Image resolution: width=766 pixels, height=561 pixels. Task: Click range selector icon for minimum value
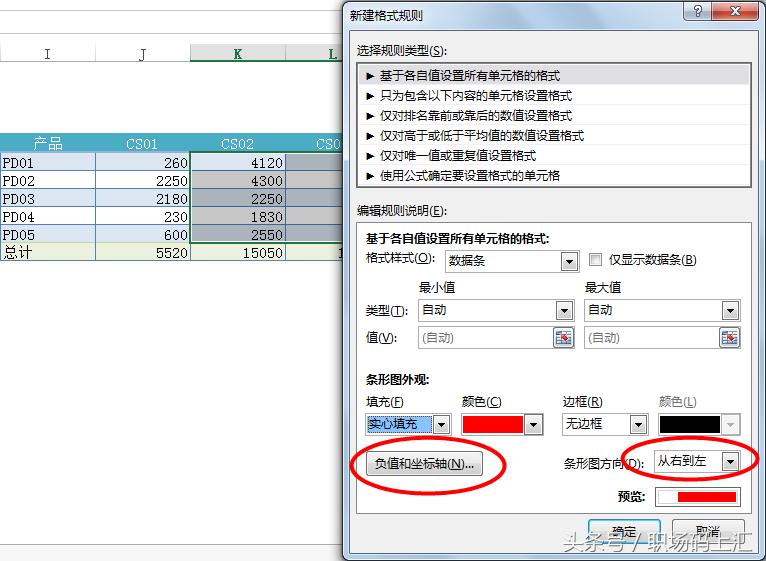click(563, 338)
